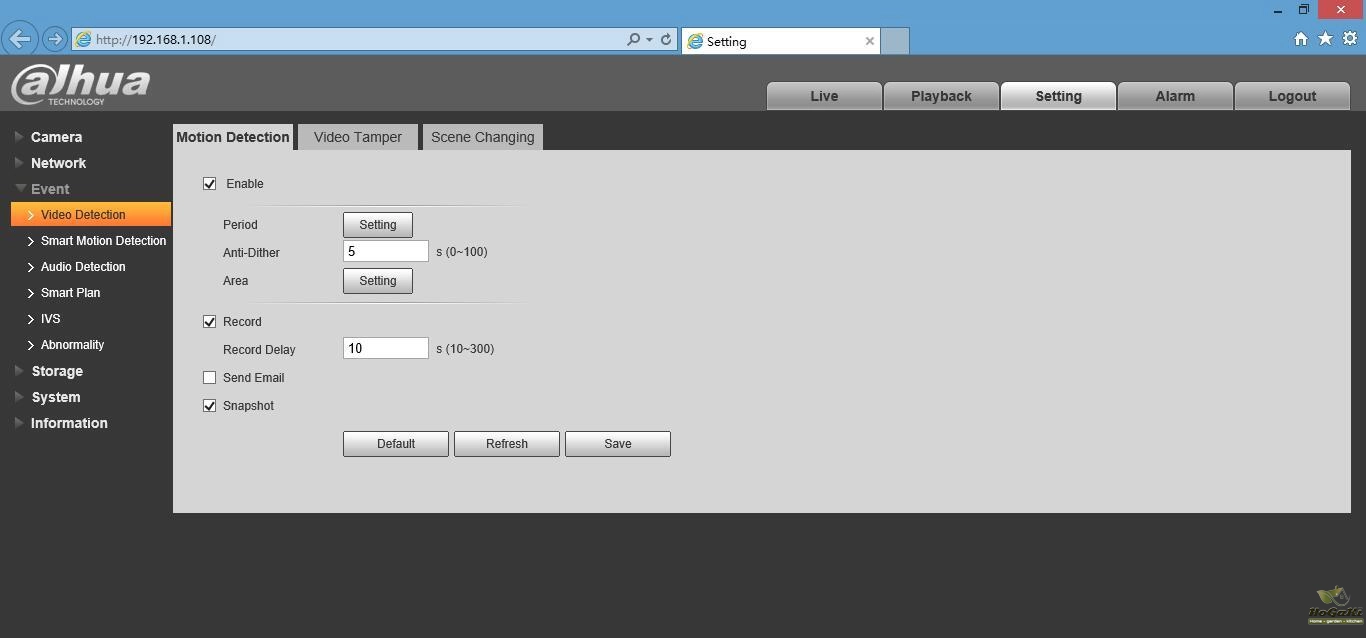This screenshot has height=638, width=1366.
Task: Open the Area Setting button
Action: pyautogui.click(x=377, y=281)
